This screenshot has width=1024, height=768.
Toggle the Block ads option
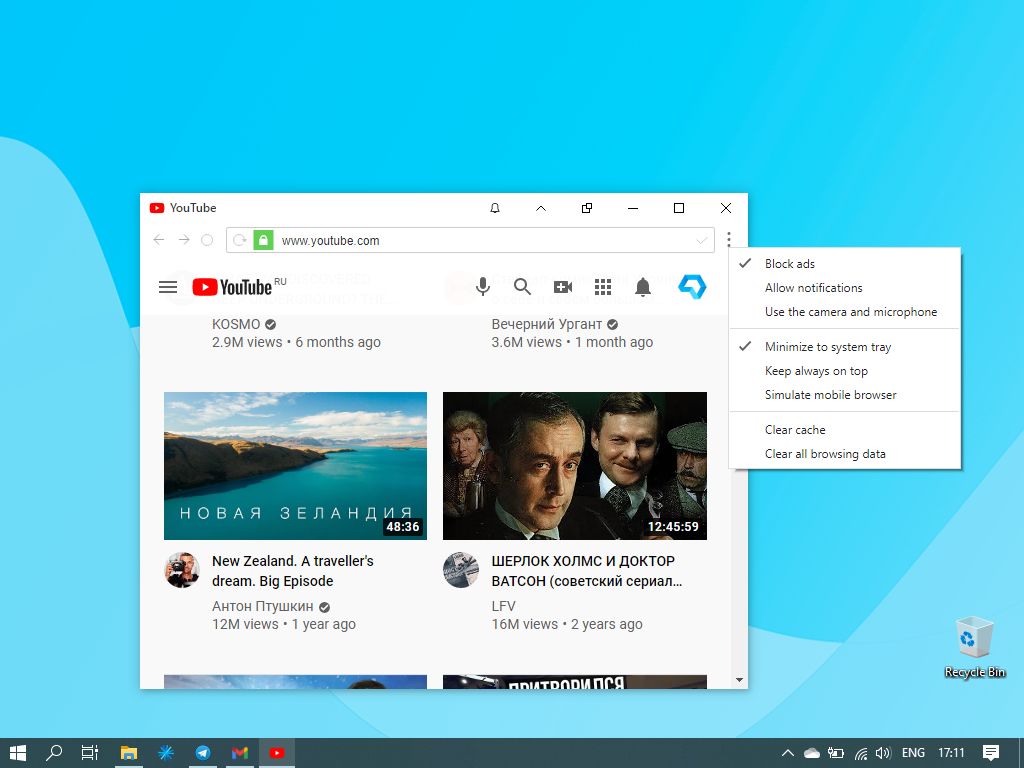(844, 264)
